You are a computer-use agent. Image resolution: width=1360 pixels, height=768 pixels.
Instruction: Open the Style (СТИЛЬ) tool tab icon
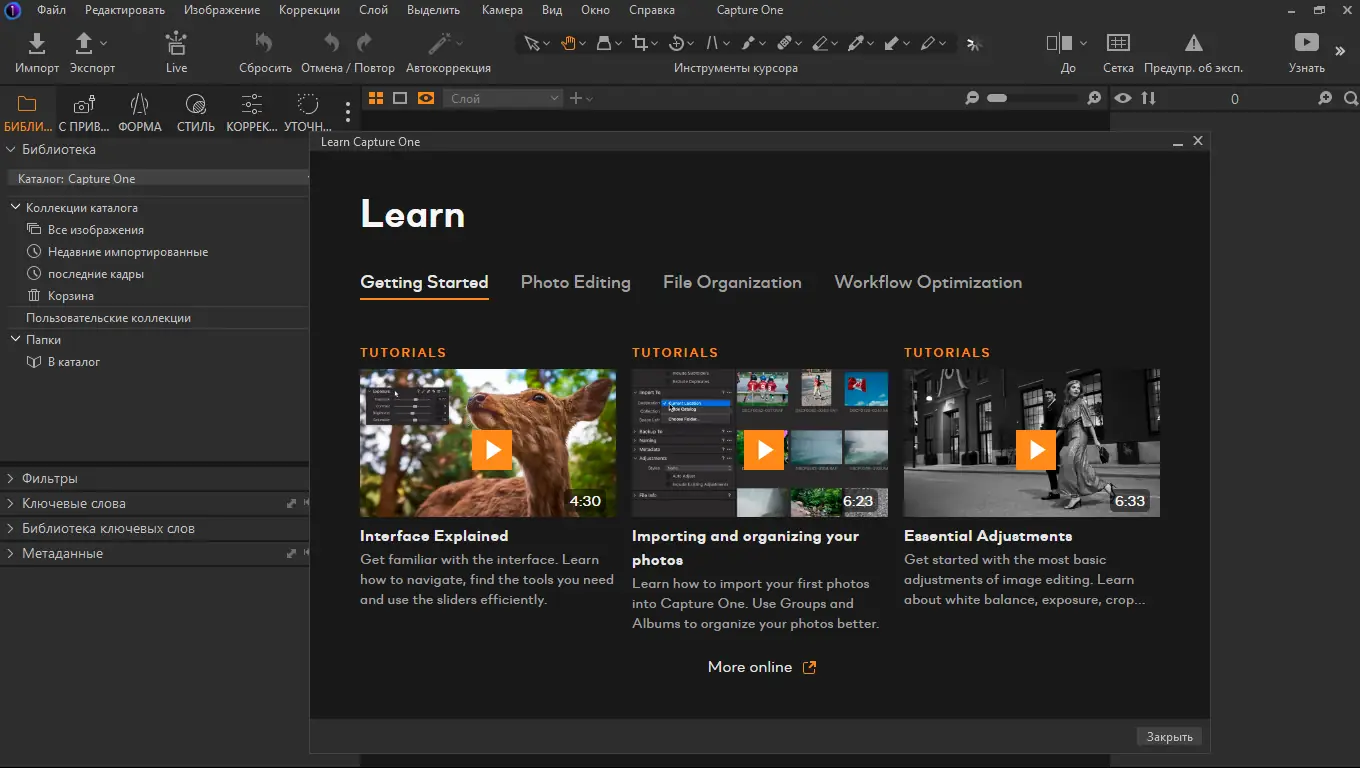(x=196, y=105)
